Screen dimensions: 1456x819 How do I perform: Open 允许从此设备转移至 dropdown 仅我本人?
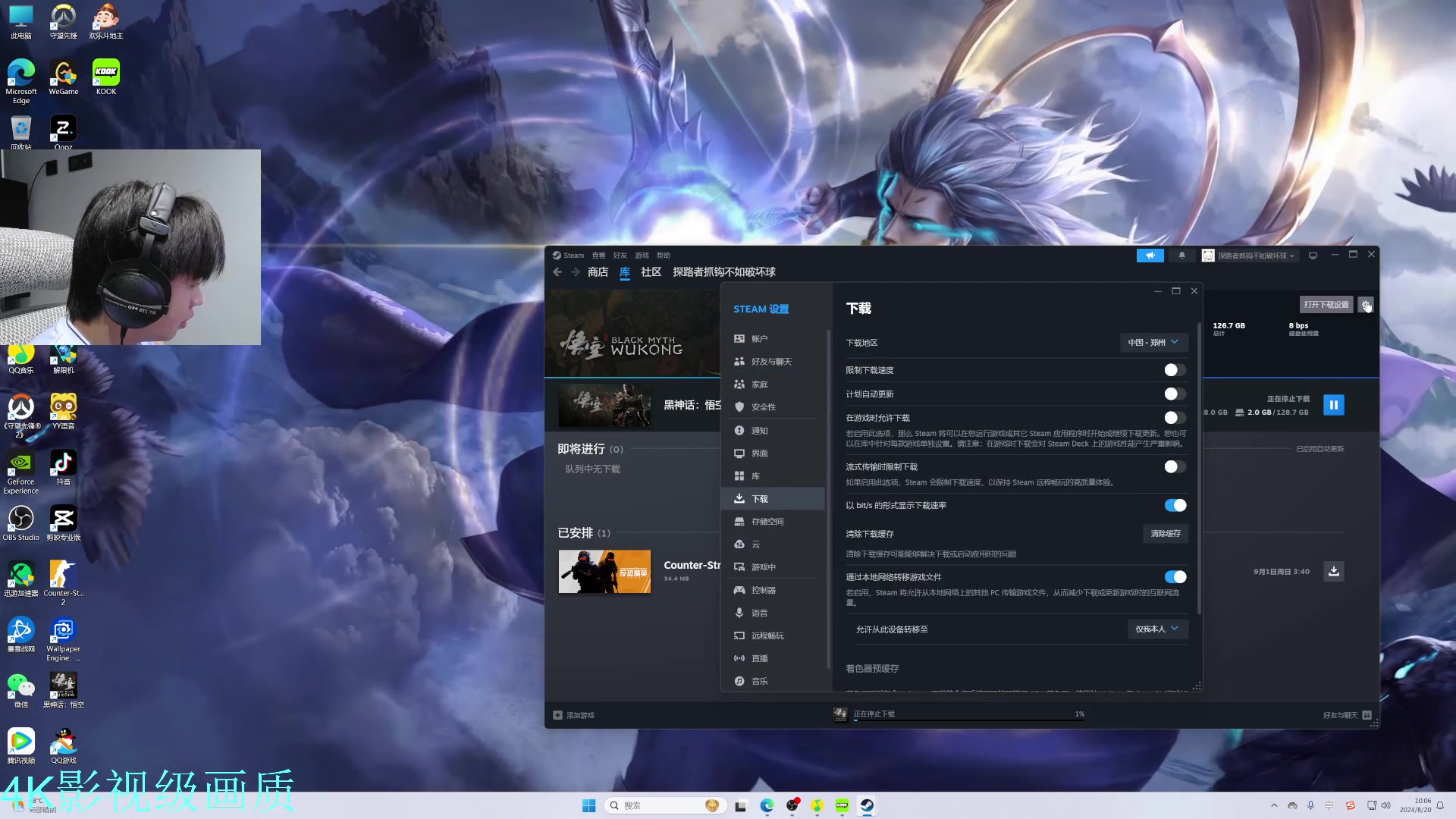(1157, 629)
